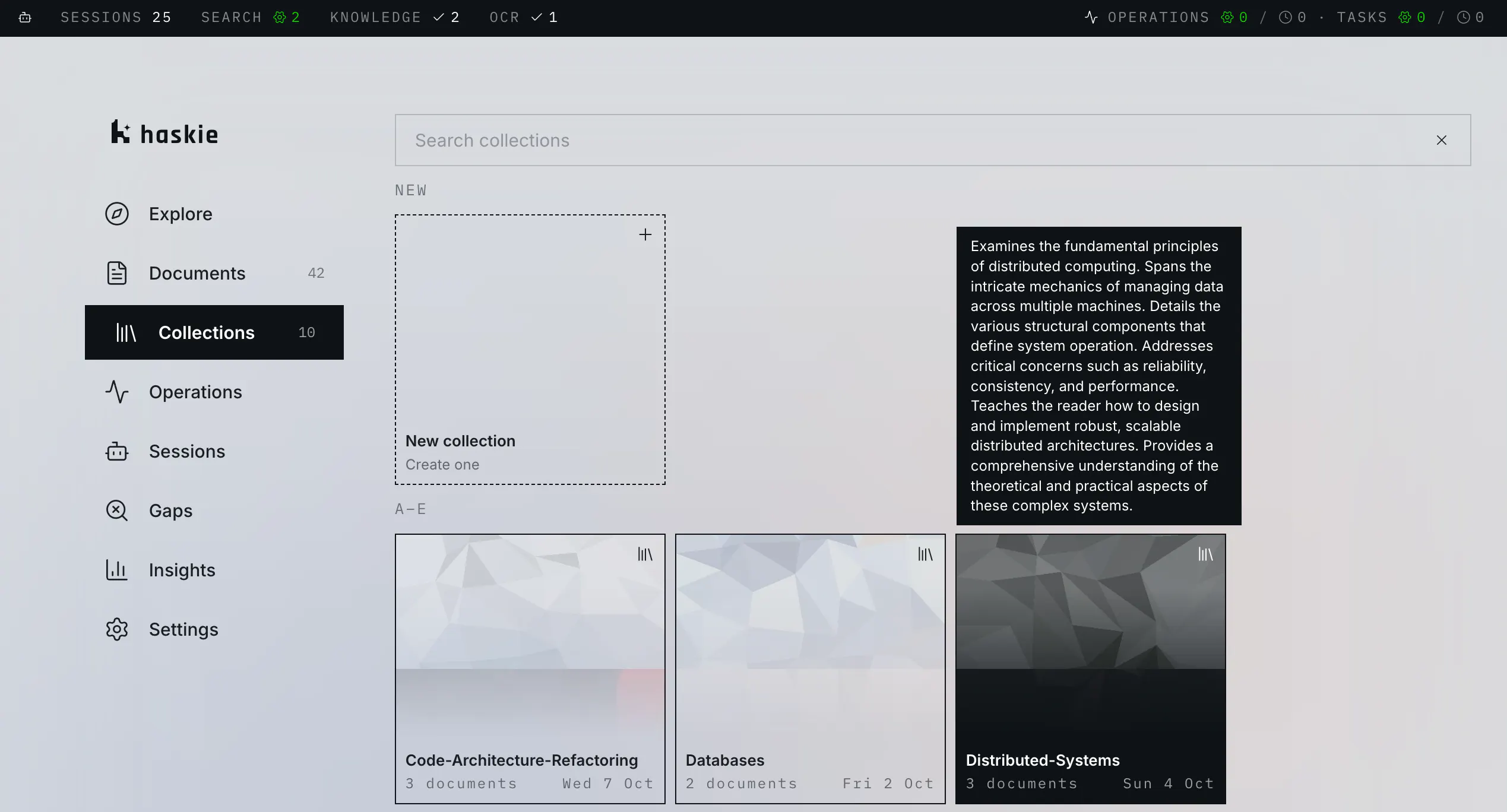Screen dimensions: 1507x812
Task: Click KNOWLEDGE status in top bar
Action: tap(395, 17)
